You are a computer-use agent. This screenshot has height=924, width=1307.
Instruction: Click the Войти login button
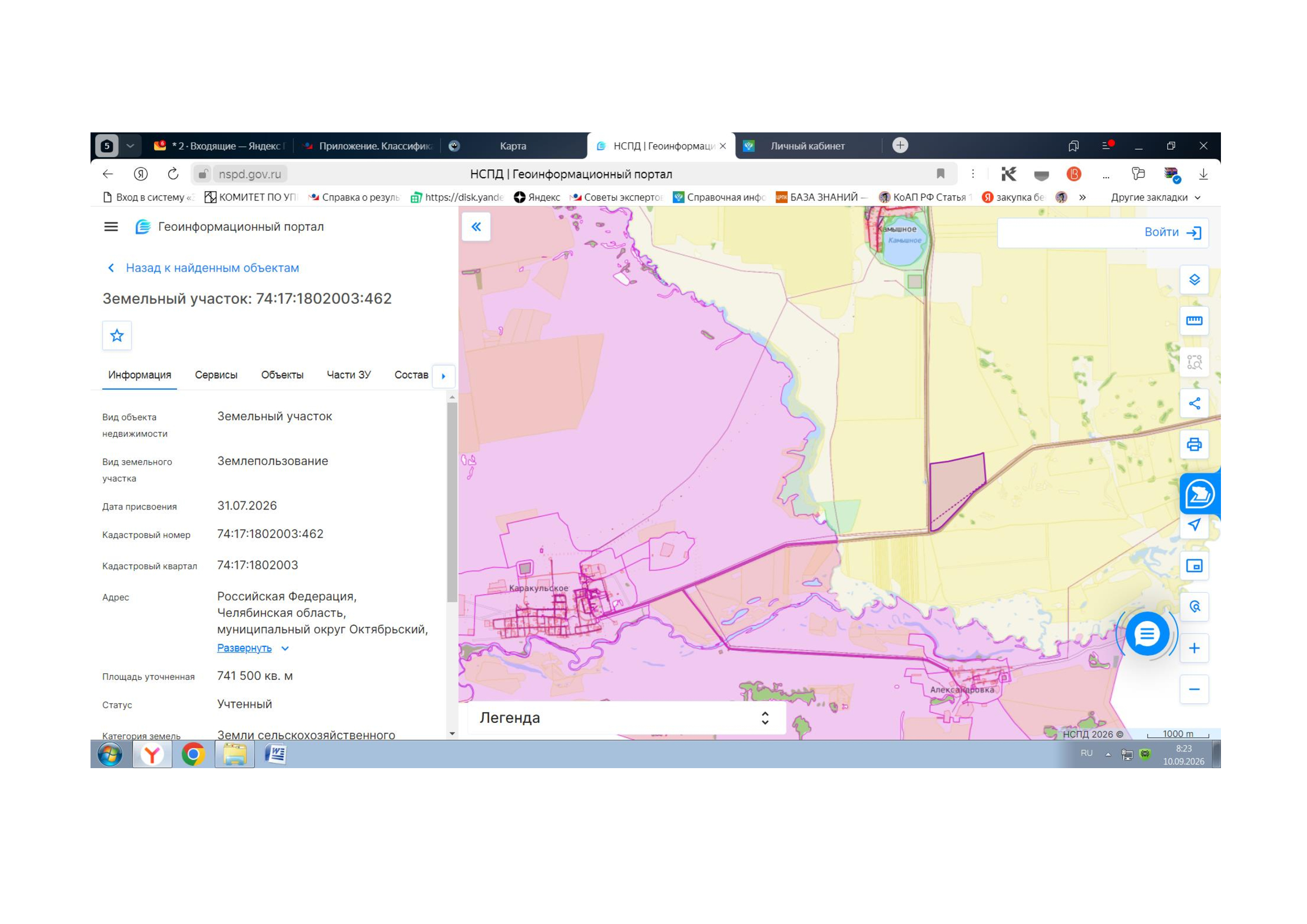click(x=1172, y=232)
